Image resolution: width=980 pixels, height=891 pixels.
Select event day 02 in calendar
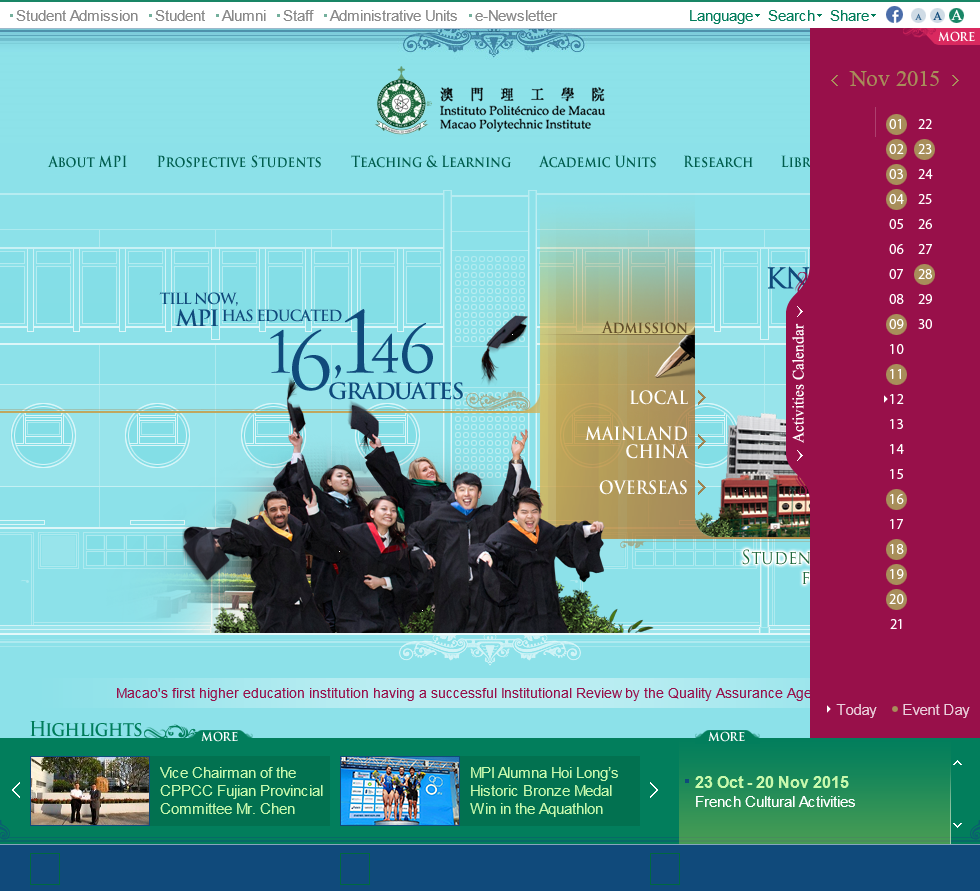tap(896, 149)
